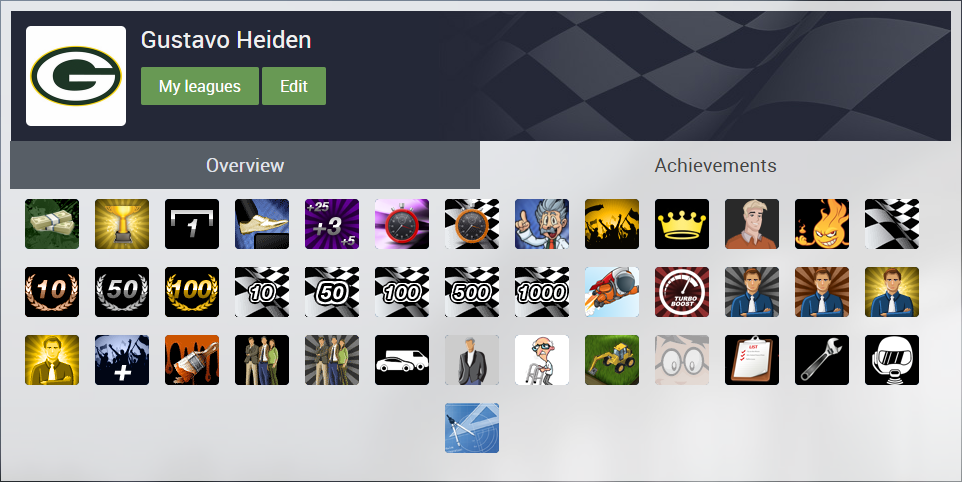
Task: Select the golden trophy achievement icon
Action: 122,224
